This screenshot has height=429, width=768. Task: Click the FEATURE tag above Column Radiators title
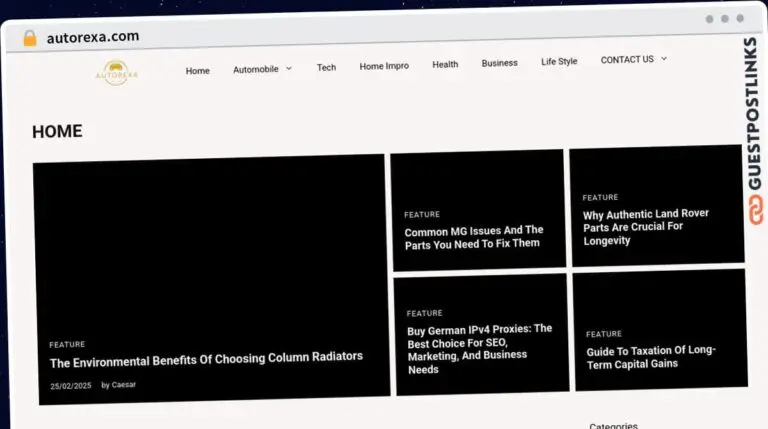pos(67,344)
